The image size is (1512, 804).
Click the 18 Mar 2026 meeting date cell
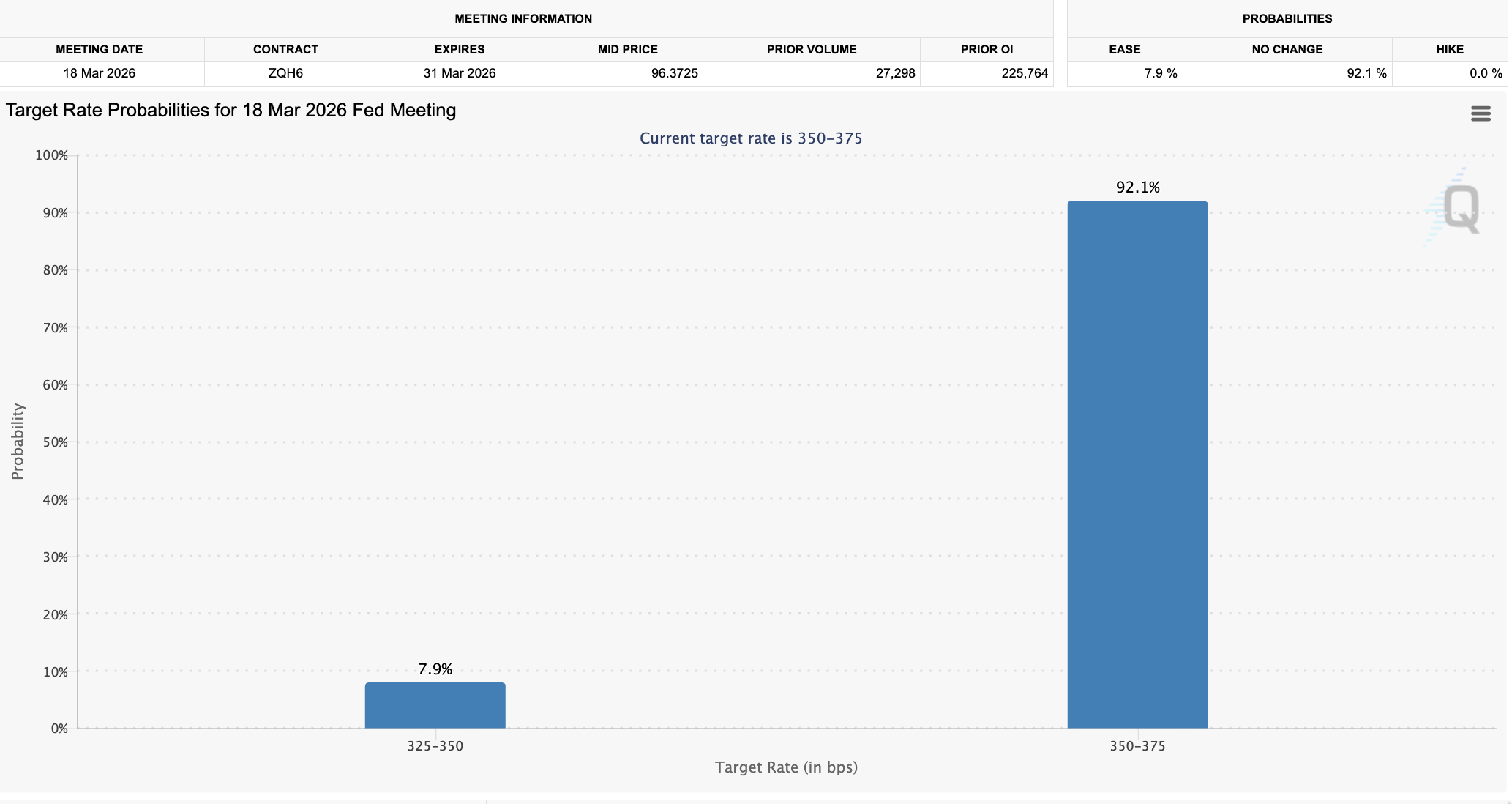point(100,73)
